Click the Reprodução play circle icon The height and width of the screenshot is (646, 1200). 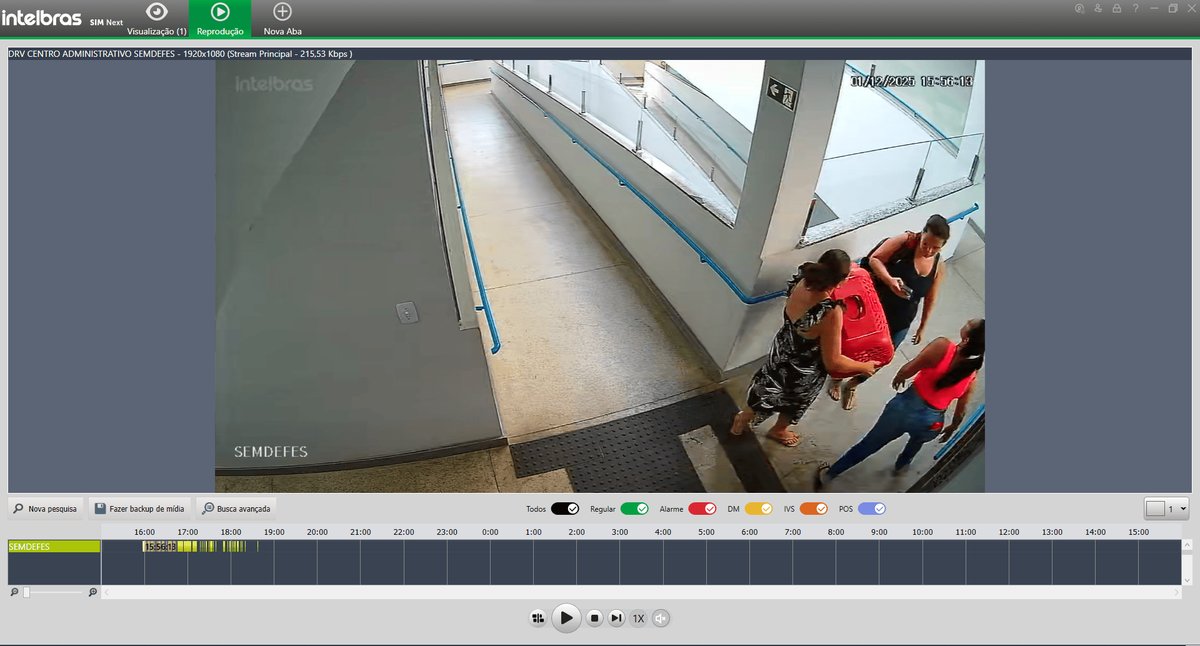[220, 11]
